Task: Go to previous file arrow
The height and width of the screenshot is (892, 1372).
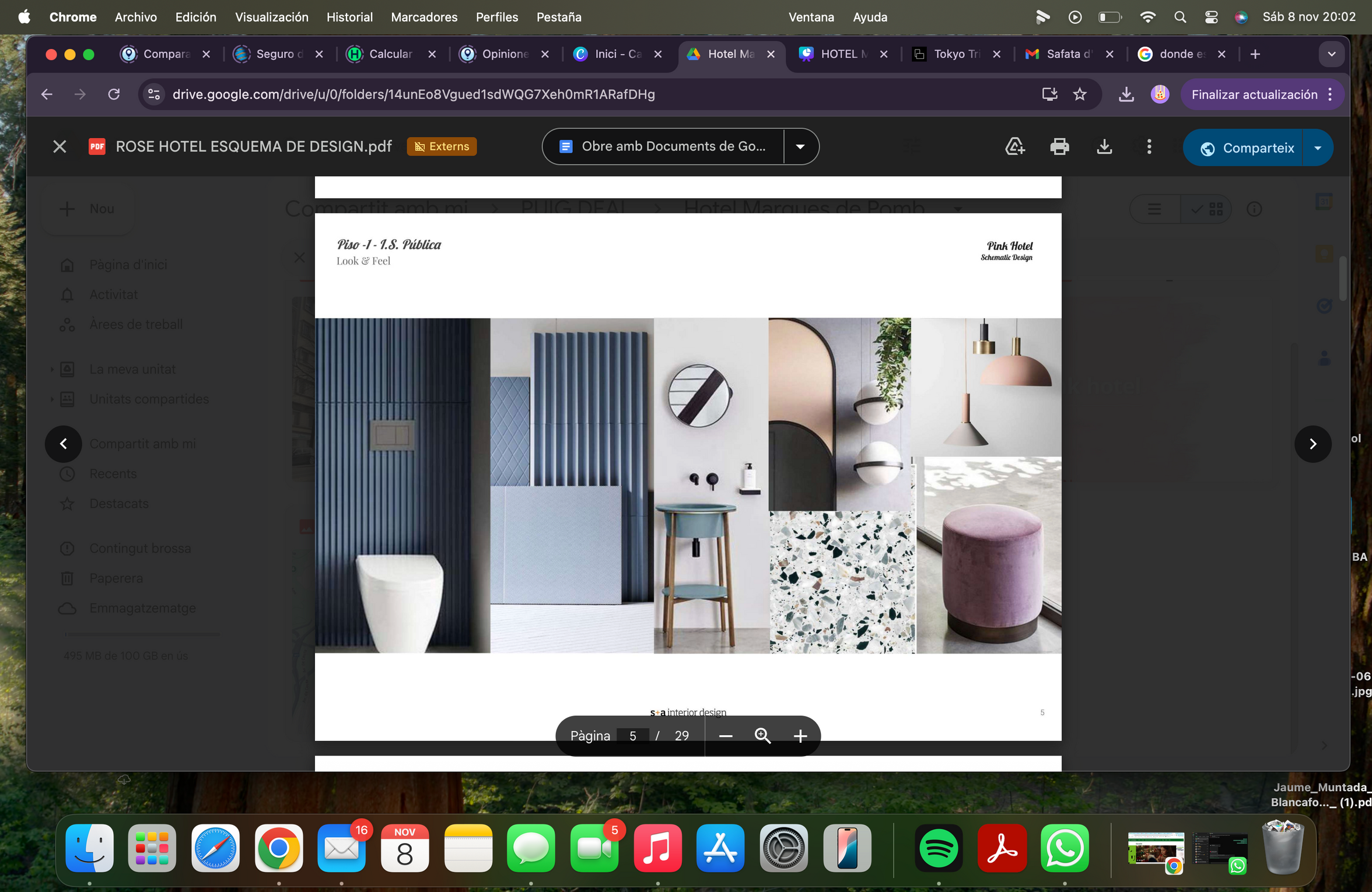Action: (x=63, y=444)
